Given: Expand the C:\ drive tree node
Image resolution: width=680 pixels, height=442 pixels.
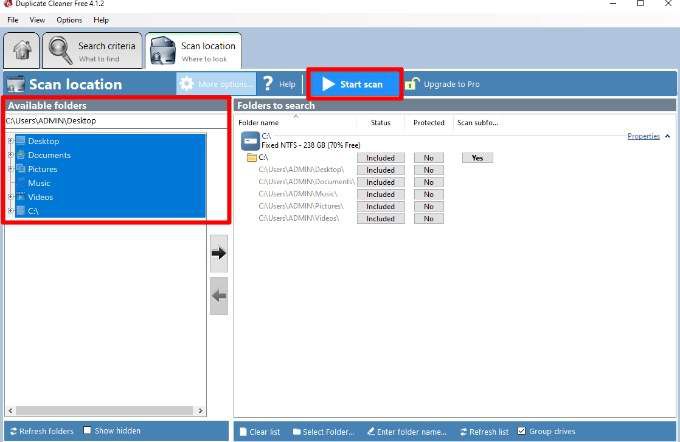Looking at the screenshot, I should point(10,211).
